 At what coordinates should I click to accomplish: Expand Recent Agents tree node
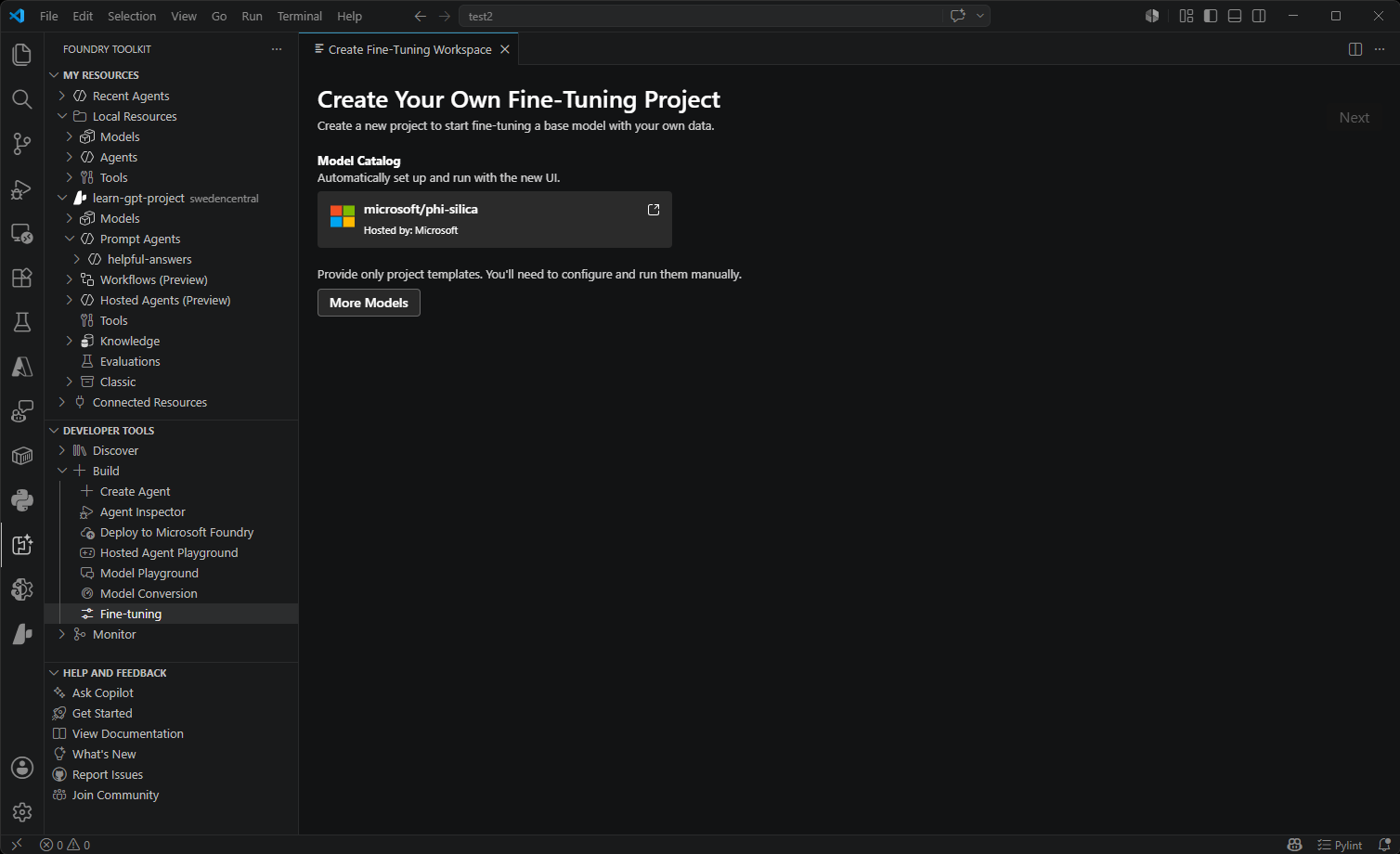pyautogui.click(x=61, y=96)
